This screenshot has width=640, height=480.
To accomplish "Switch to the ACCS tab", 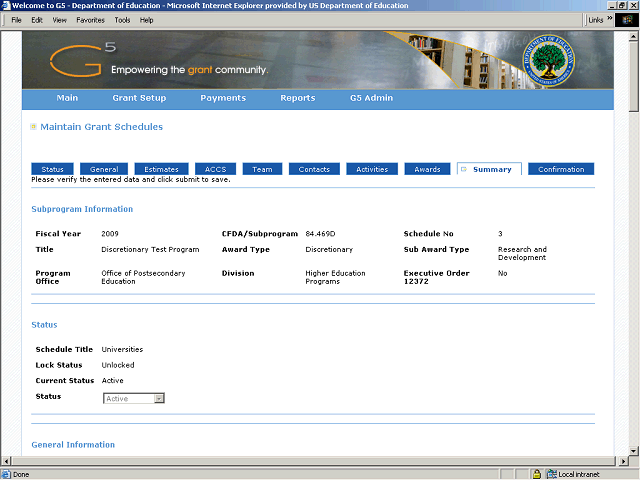I will point(216,169).
